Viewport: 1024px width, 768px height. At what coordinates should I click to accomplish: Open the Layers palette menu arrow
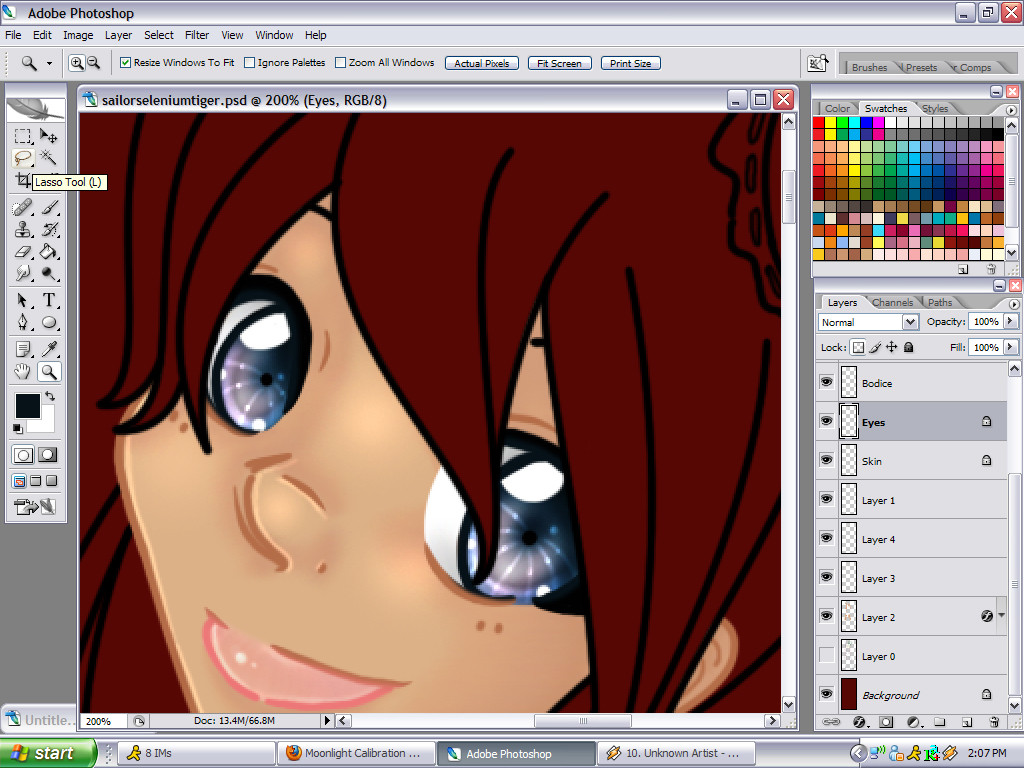(1013, 304)
